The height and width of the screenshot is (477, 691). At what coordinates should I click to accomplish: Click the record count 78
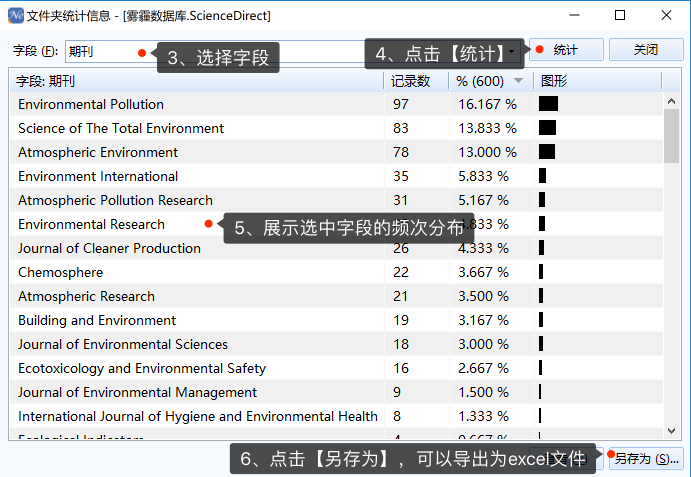click(x=401, y=152)
